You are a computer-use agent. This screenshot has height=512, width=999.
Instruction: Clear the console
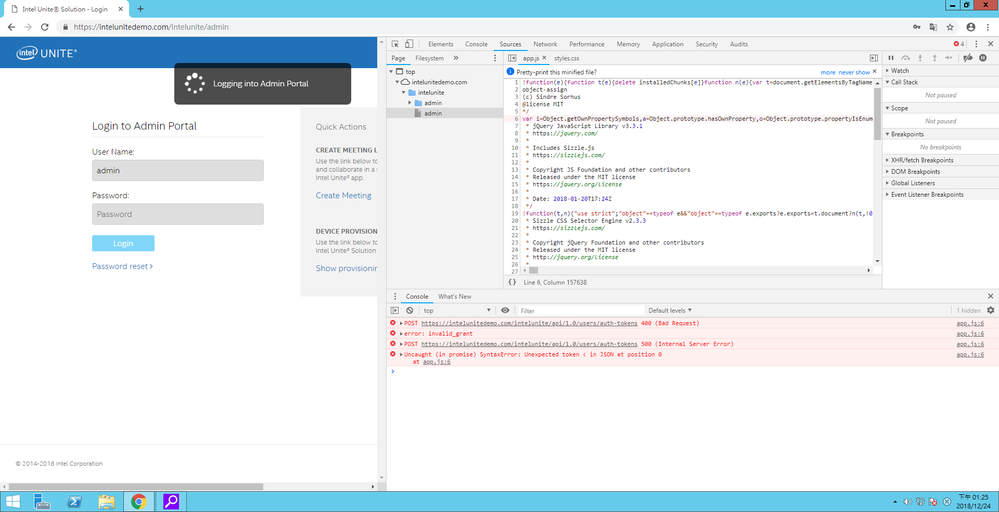pos(409,310)
